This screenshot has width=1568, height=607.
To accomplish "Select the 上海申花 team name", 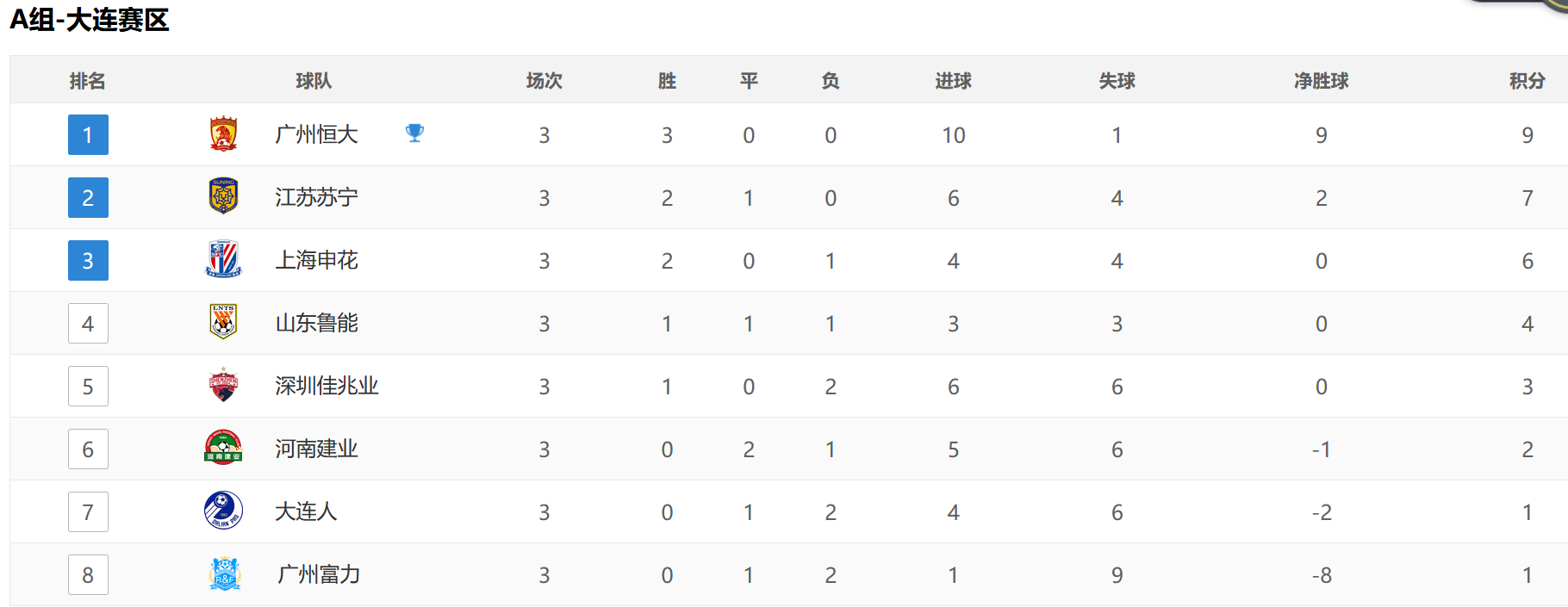I will [316, 260].
